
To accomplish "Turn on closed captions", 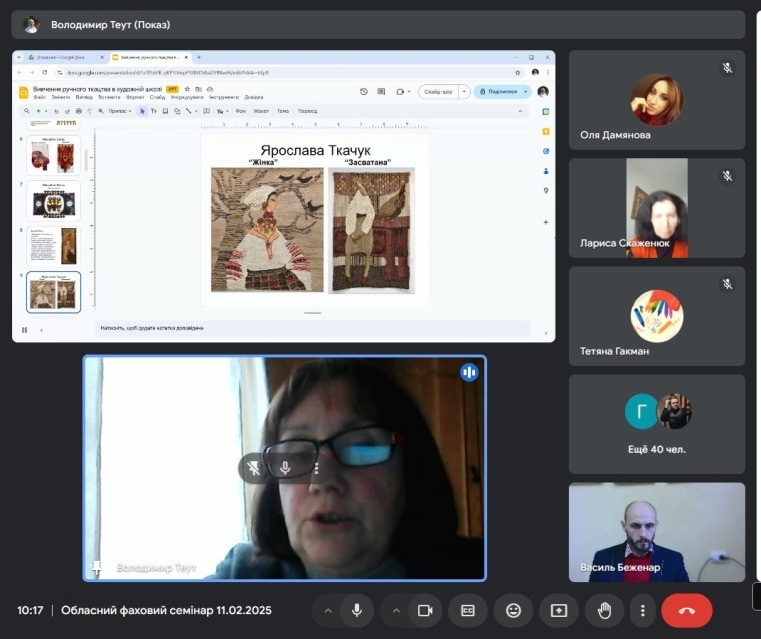I will [x=468, y=610].
